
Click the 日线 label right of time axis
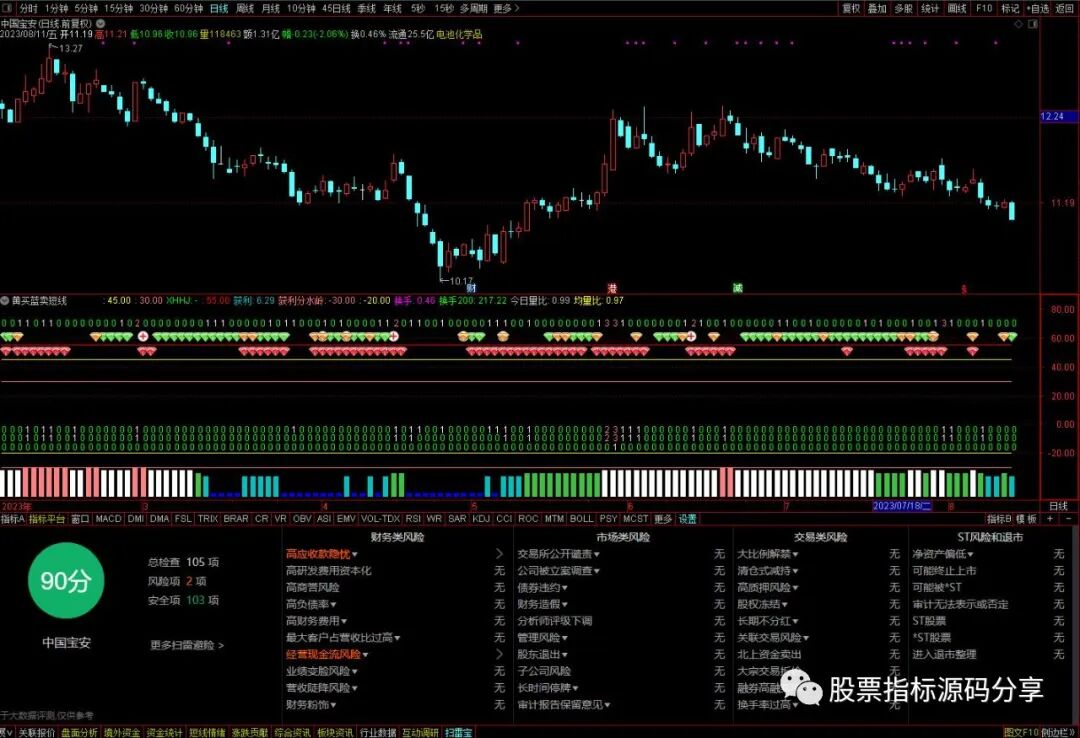[1058, 506]
